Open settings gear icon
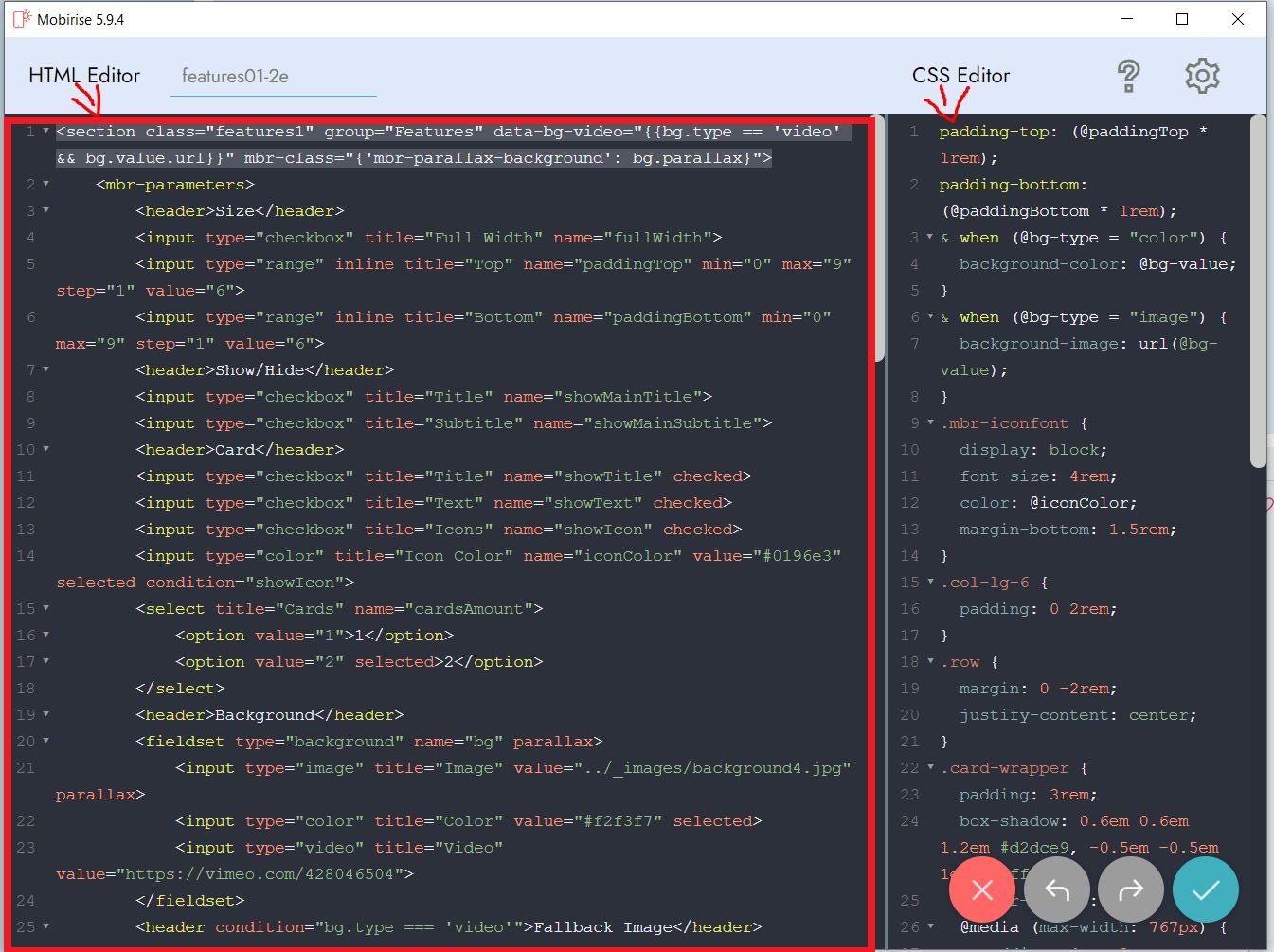 (1202, 76)
